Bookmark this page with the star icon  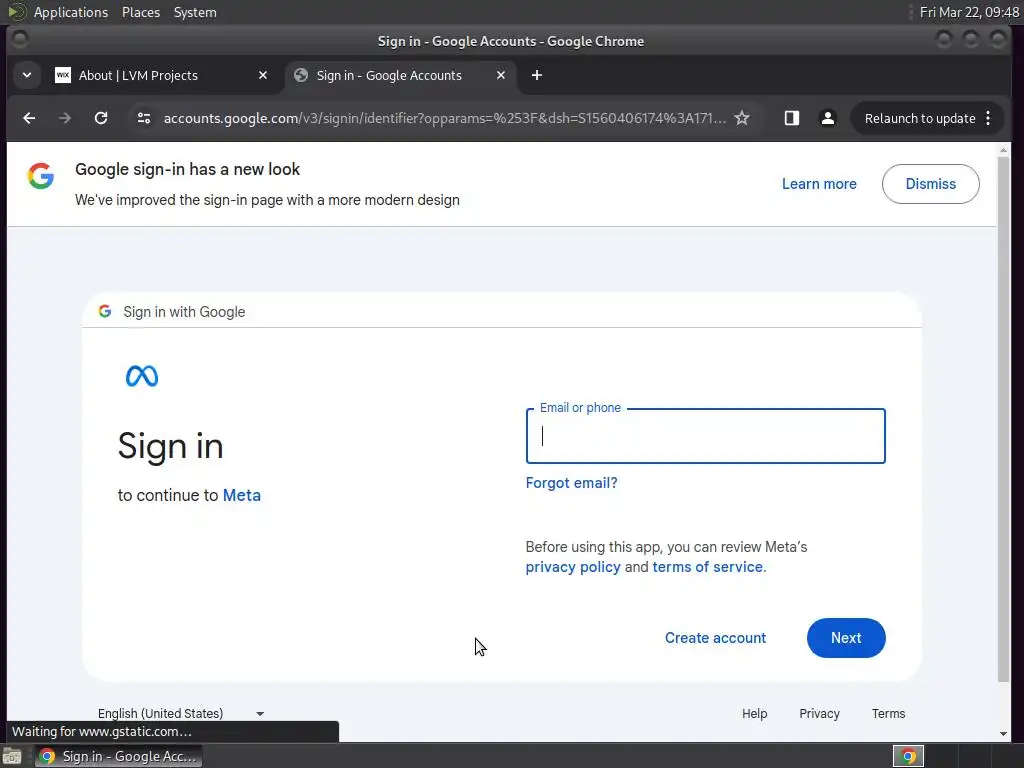[742, 118]
